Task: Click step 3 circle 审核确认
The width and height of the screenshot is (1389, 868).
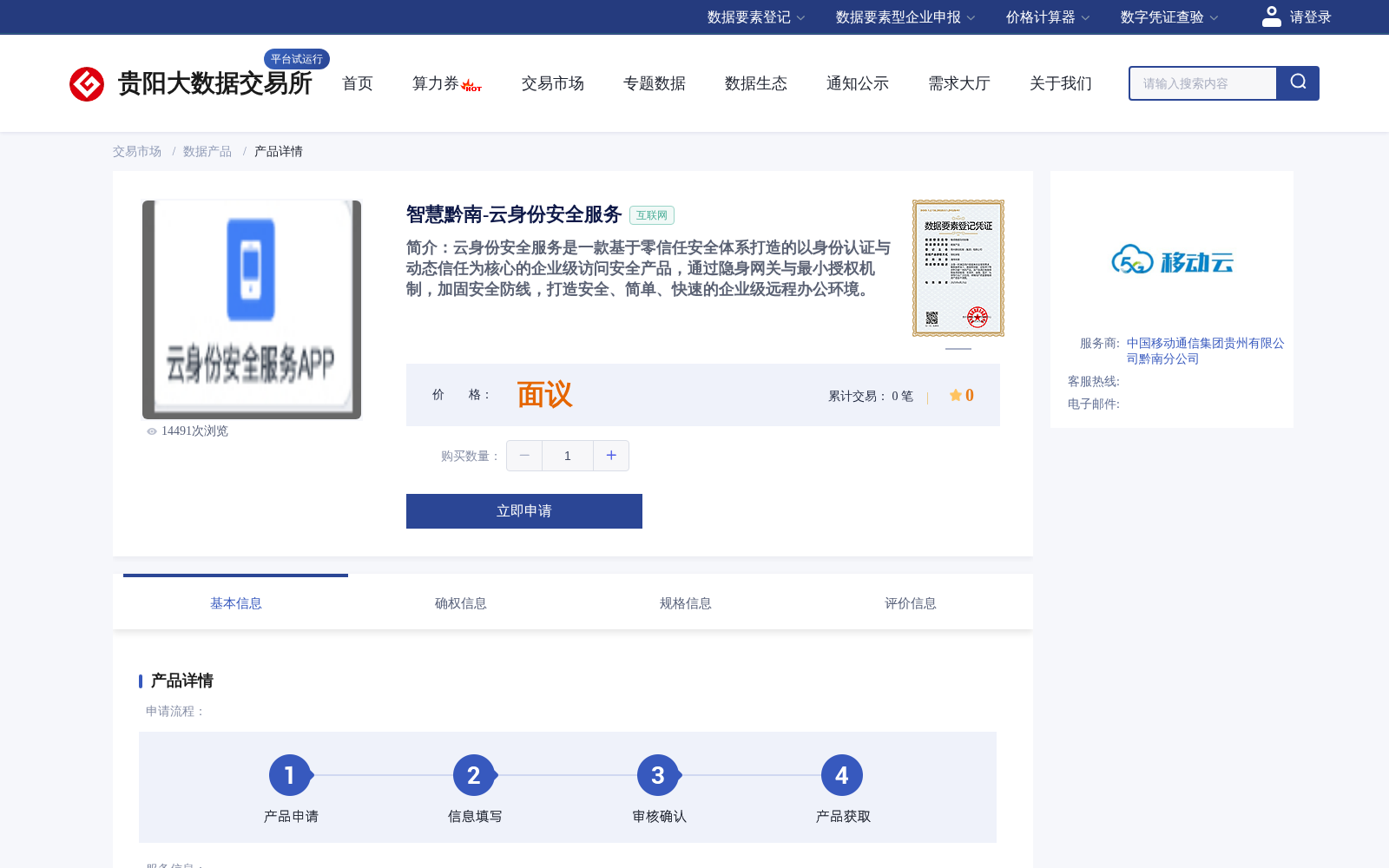Action: pyautogui.click(x=658, y=775)
